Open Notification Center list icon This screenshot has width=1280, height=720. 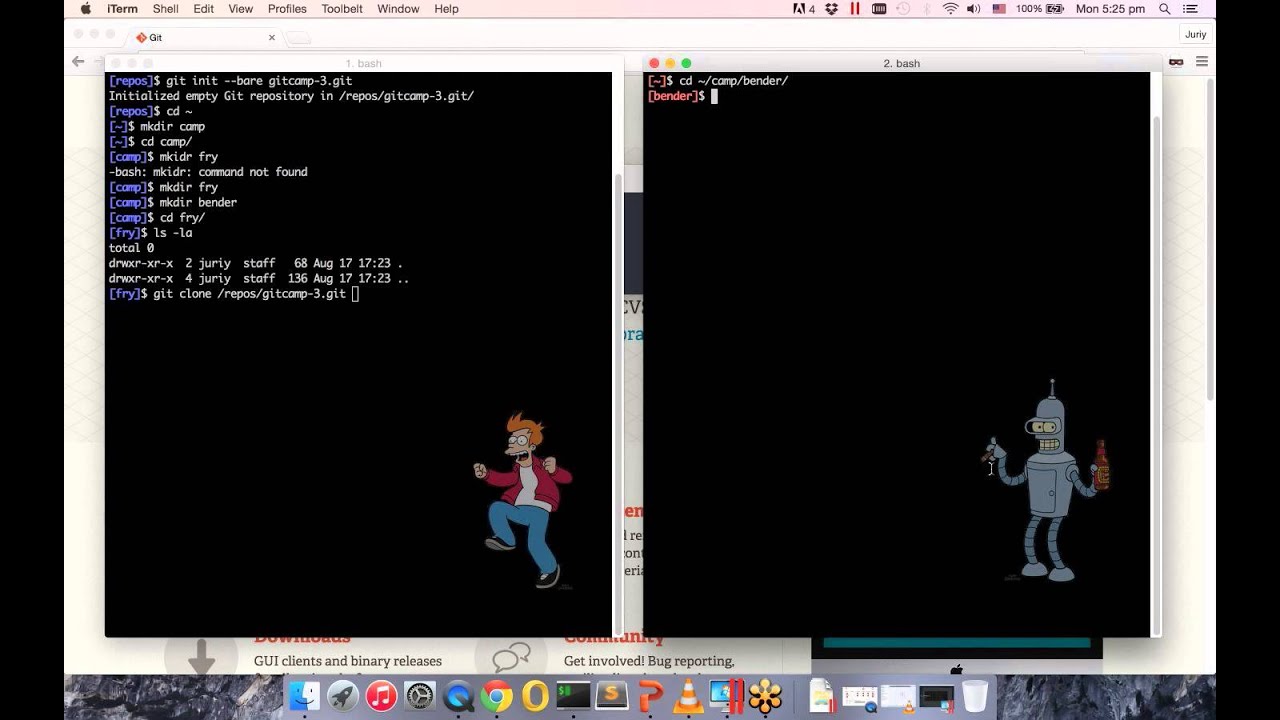1190,9
